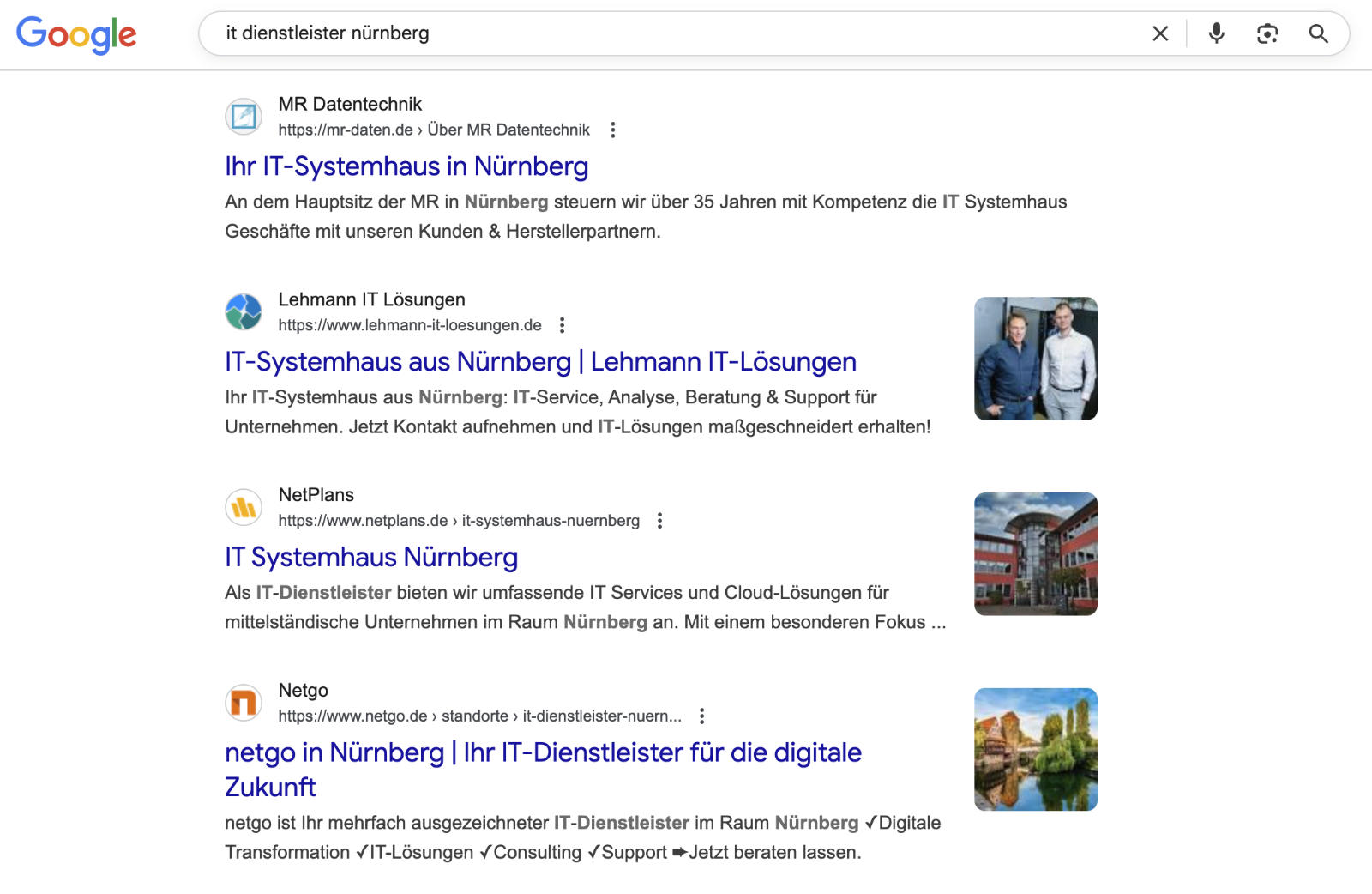Open Google Lens image search
This screenshot has height=894, width=1372.
[1267, 33]
